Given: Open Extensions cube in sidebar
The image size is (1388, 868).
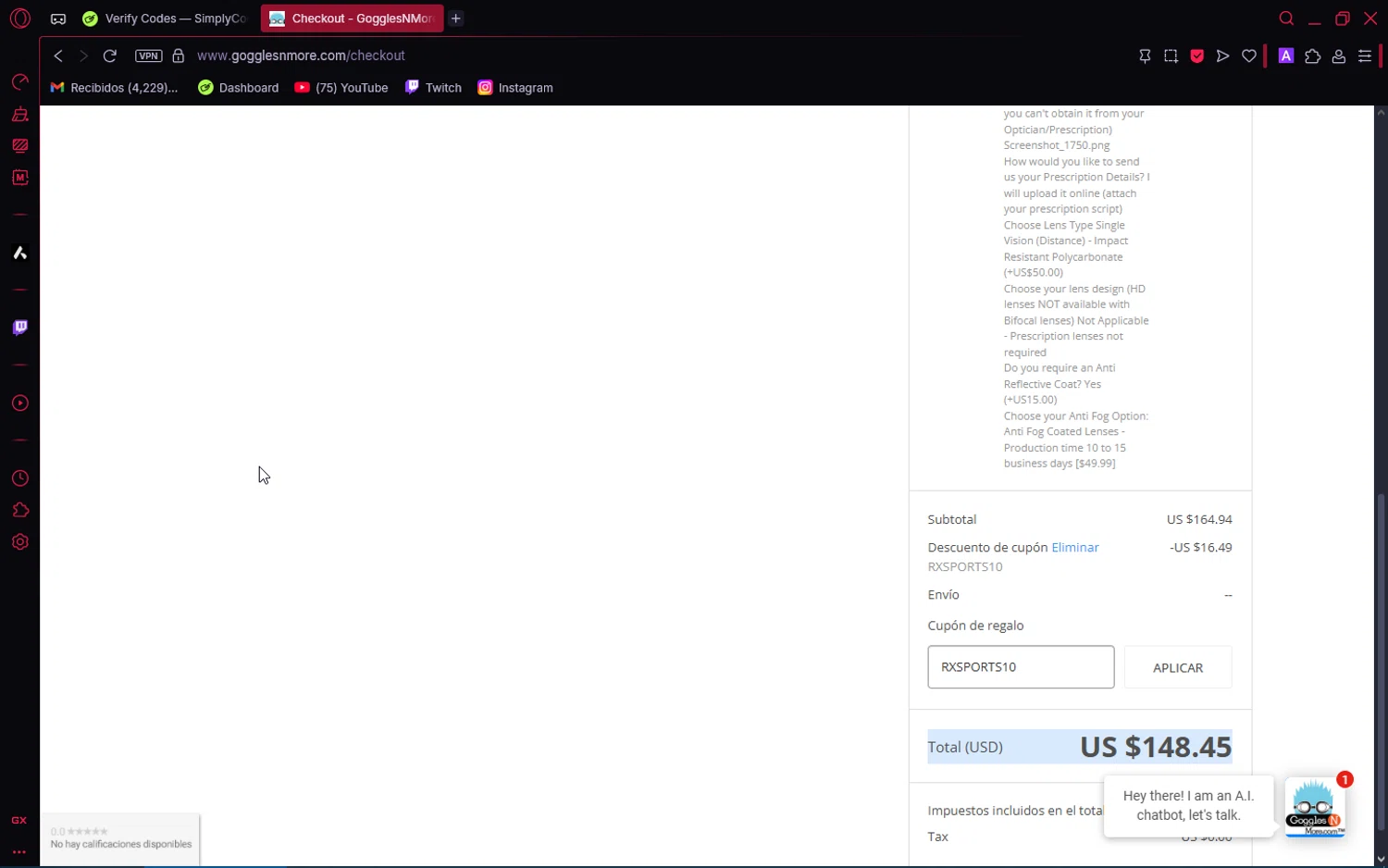Looking at the screenshot, I should click(19, 511).
